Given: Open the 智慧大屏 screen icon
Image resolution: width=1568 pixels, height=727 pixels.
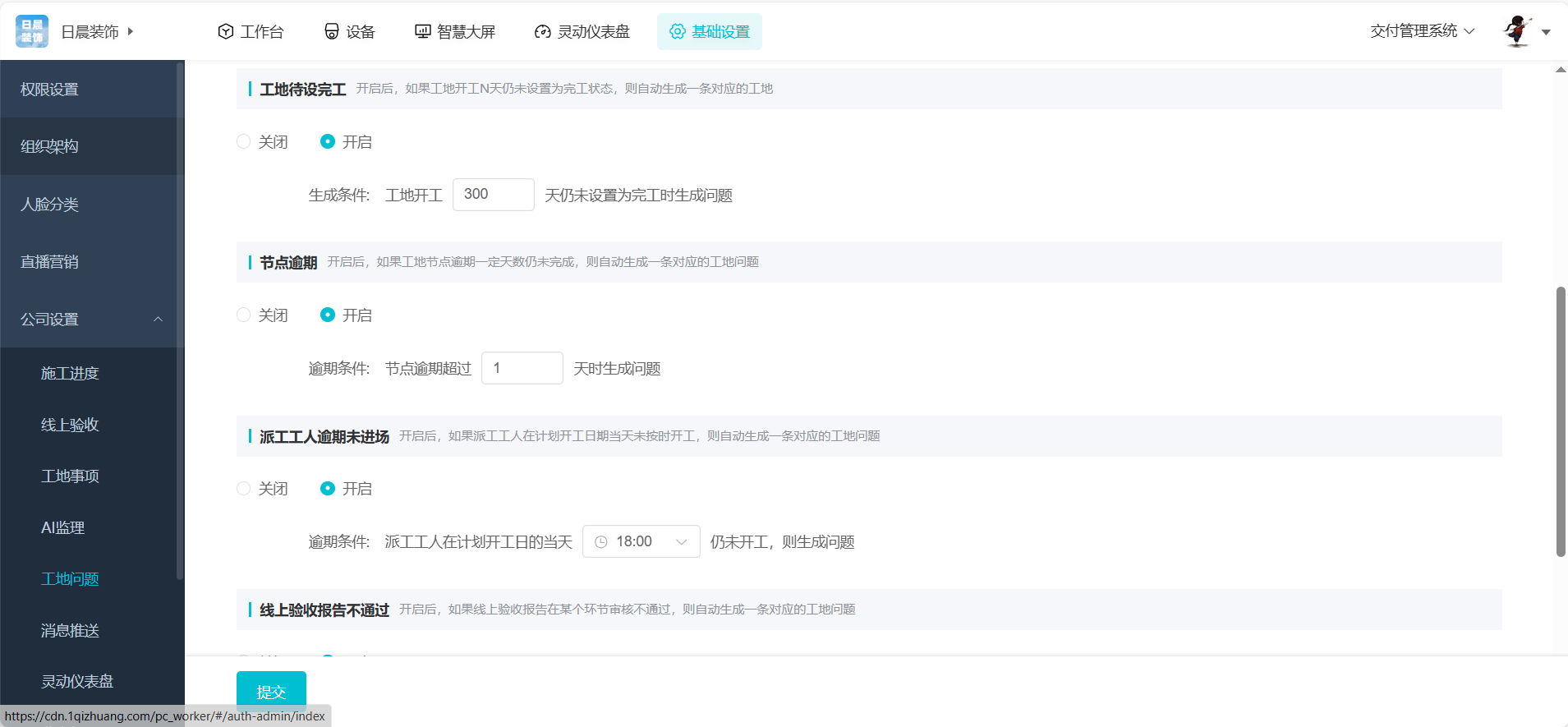Looking at the screenshot, I should click(x=422, y=31).
